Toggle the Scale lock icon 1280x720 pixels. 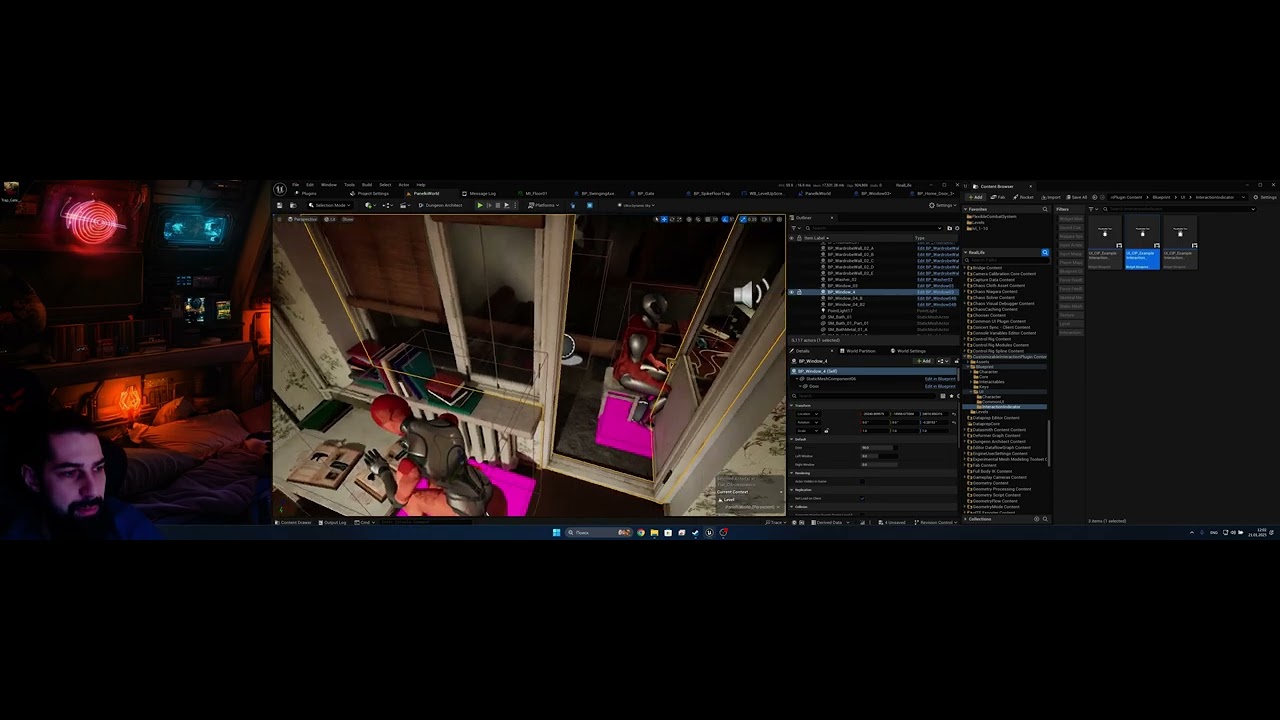827,431
